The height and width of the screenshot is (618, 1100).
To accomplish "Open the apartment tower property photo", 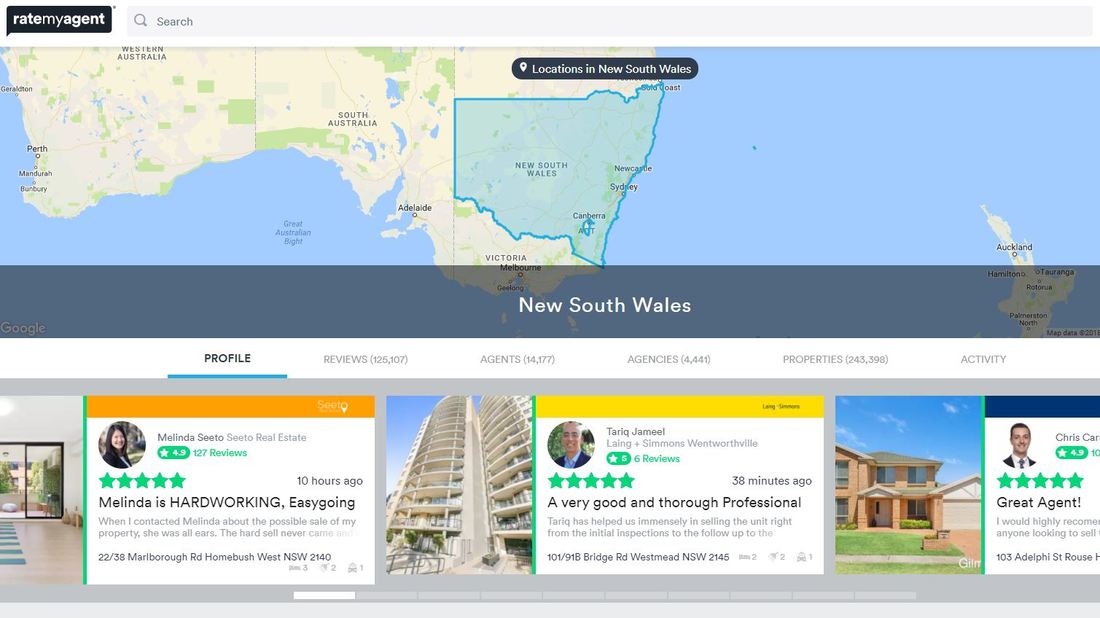I will tap(460, 485).
